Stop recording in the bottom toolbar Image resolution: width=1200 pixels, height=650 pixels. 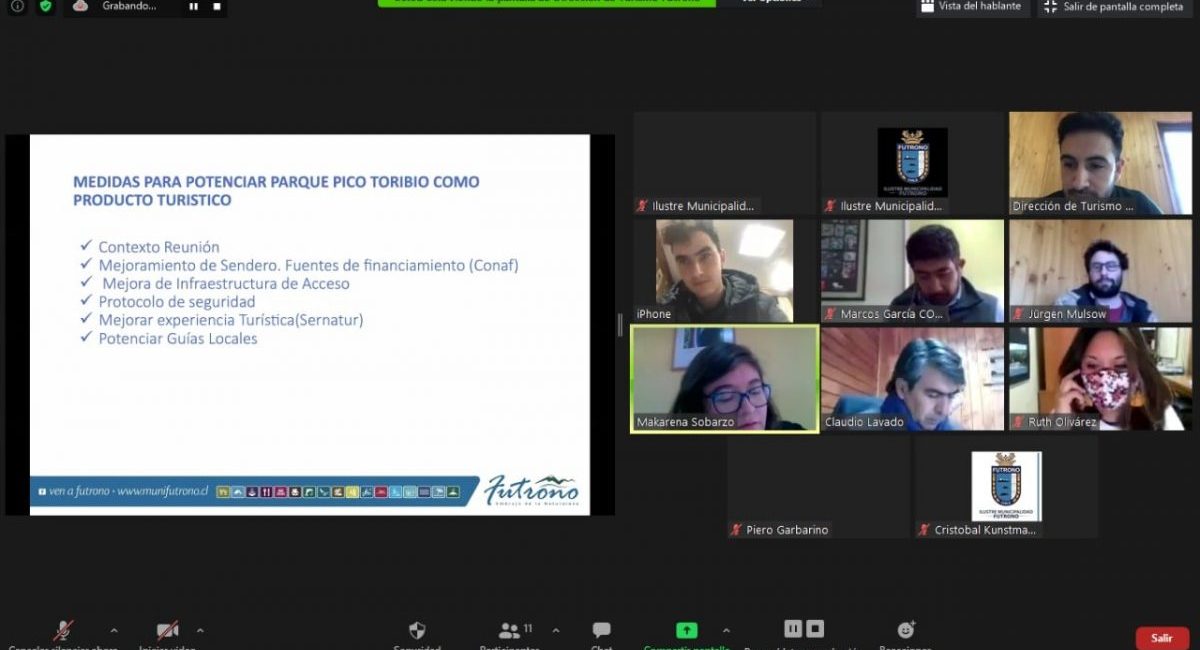(816, 629)
